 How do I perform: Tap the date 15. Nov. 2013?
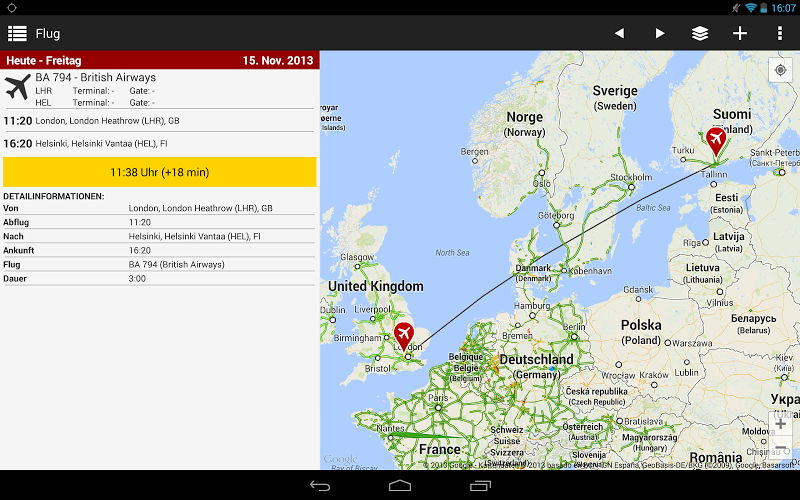coord(278,61)
